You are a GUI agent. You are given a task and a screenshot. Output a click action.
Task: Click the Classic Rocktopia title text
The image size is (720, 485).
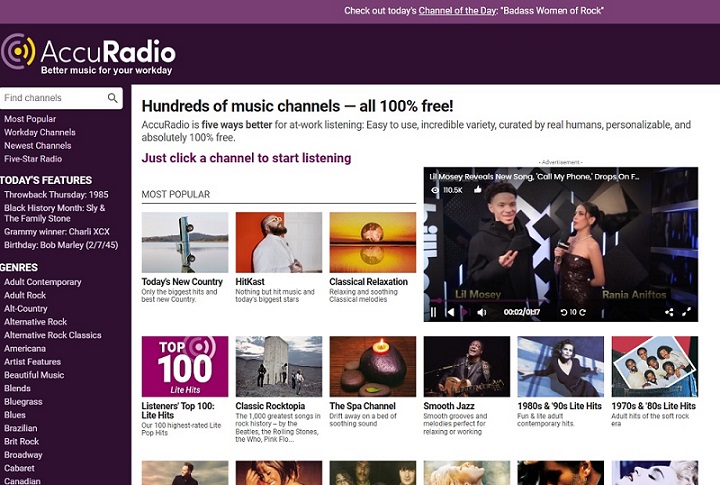tap(270, 406)
